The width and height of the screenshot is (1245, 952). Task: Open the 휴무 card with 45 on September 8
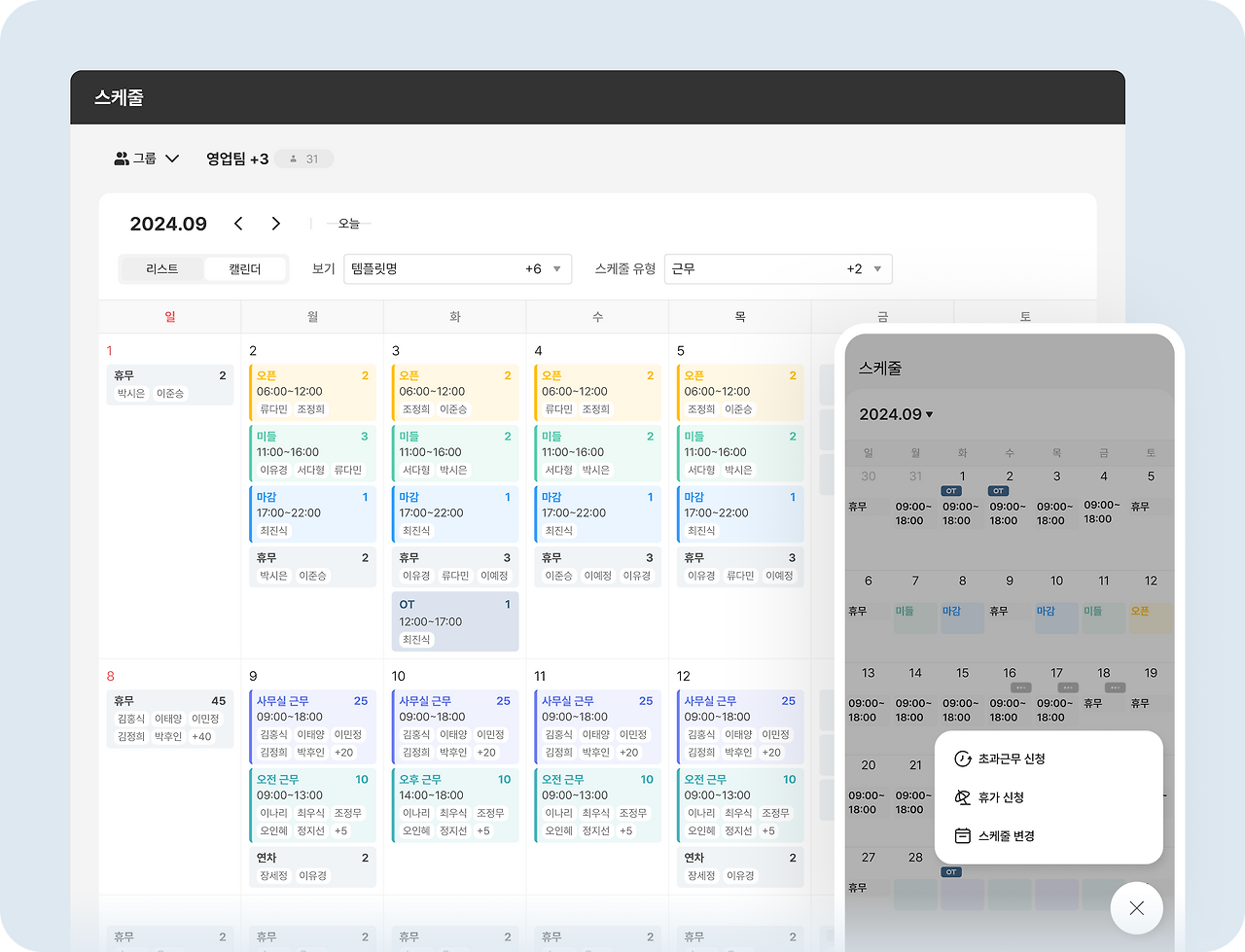point(170,719)
